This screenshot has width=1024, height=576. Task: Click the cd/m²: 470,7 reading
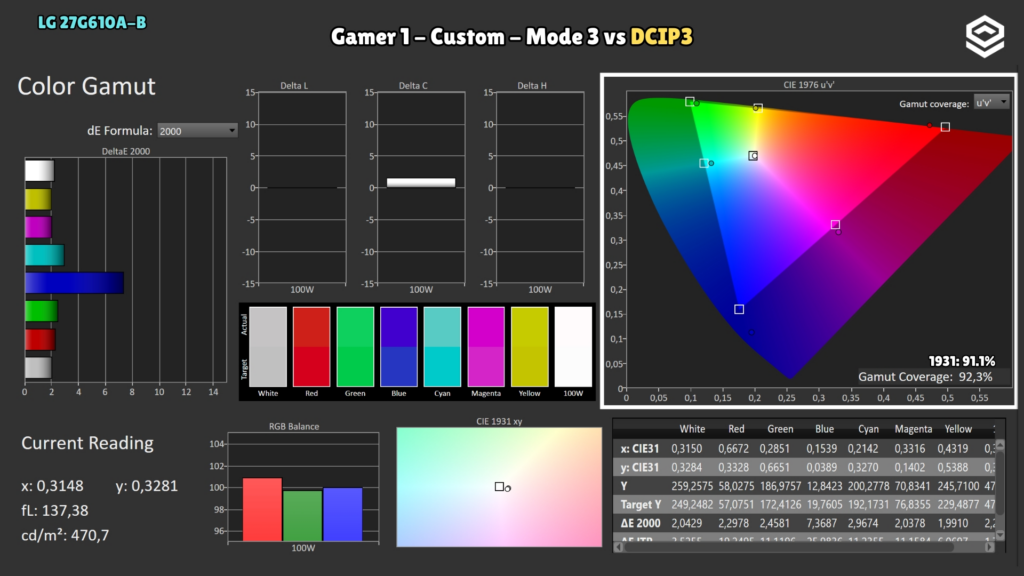click(65, 535)
